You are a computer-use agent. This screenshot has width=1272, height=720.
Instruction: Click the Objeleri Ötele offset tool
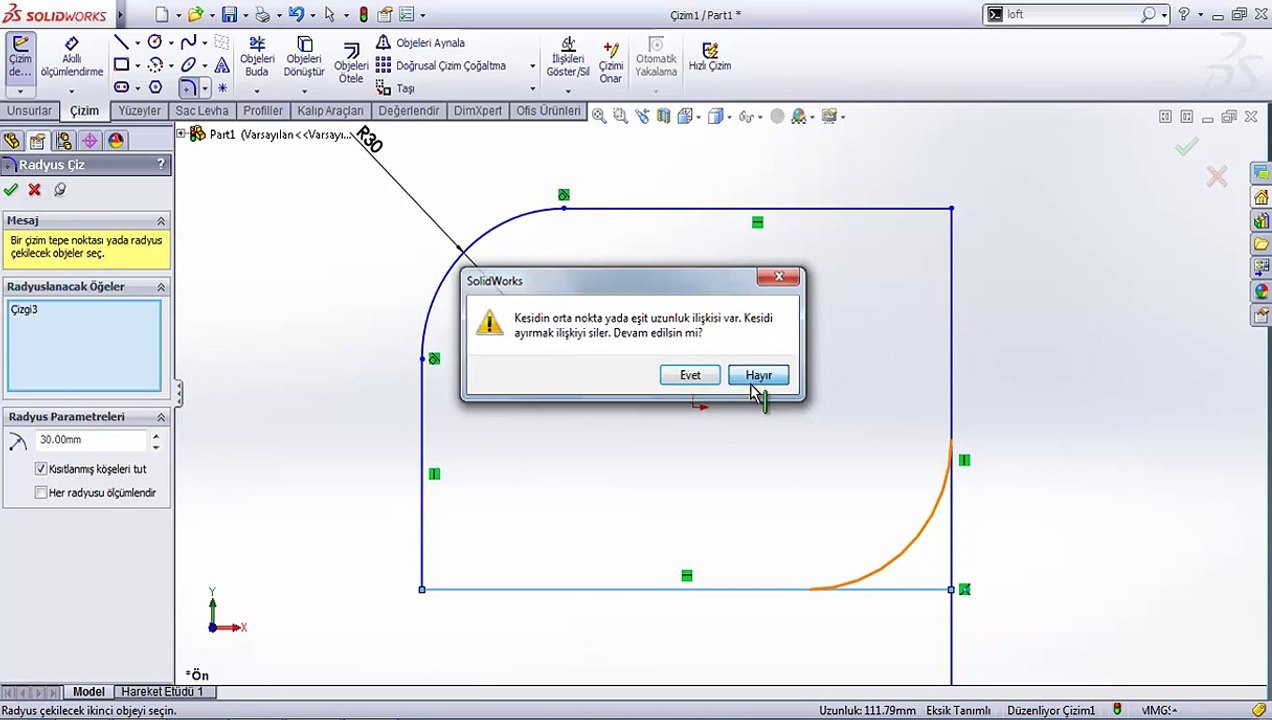[x=351, y=63]
